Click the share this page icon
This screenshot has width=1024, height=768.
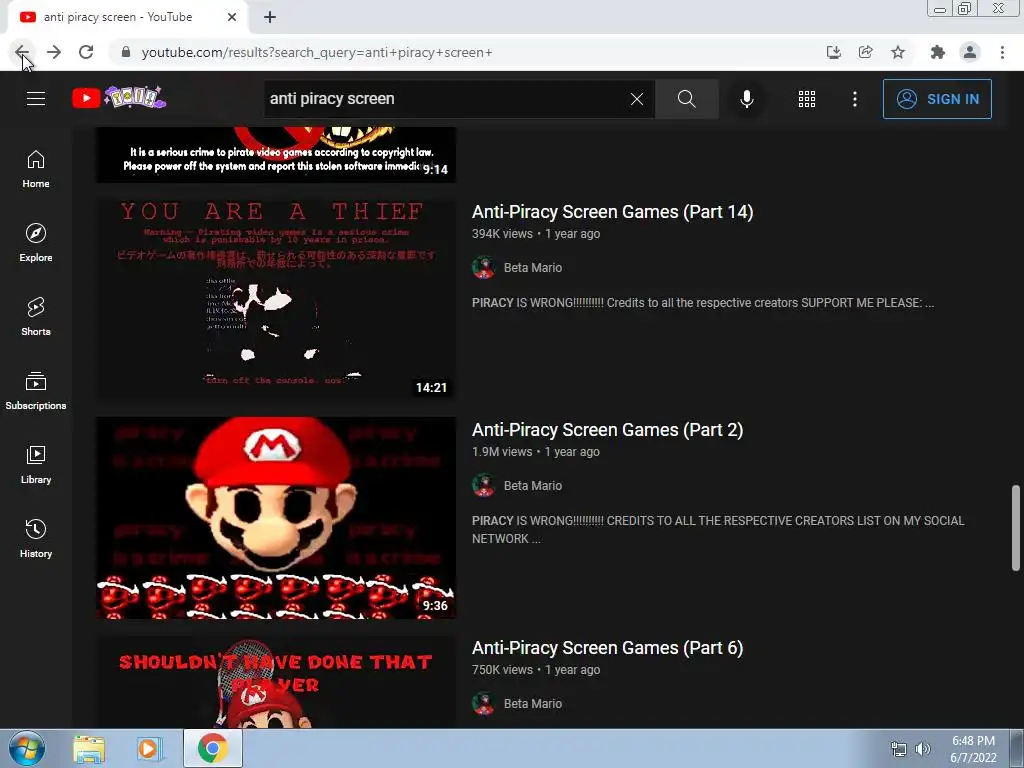(x=866, y=52)
